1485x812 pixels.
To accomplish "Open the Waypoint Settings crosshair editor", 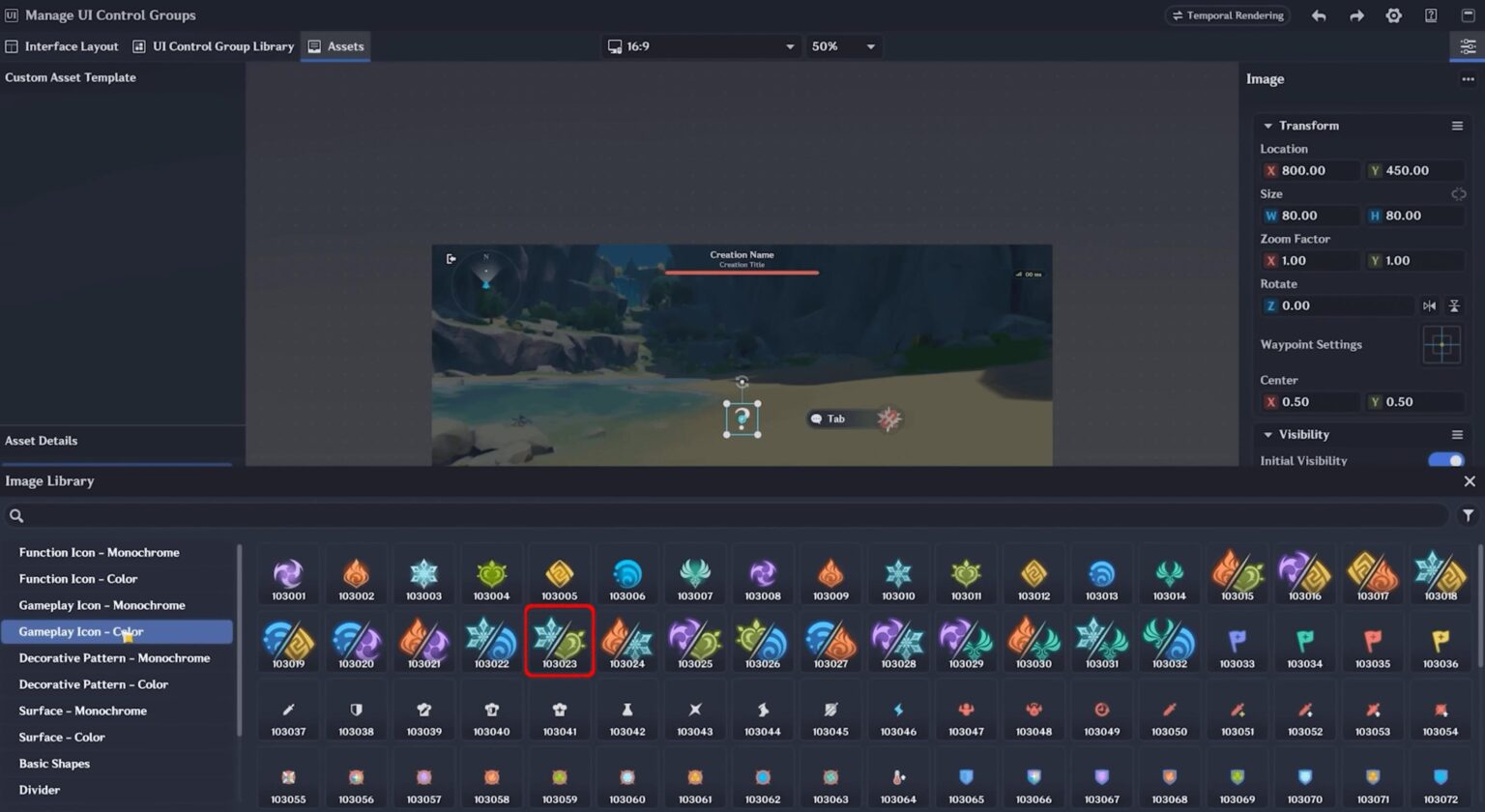I will coord(1441,344).
